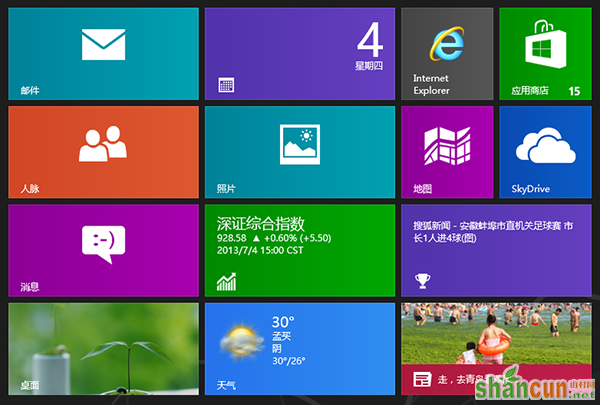Click the 星期四 weekday text
600x405 pixels.
click(x=369, y=66)
